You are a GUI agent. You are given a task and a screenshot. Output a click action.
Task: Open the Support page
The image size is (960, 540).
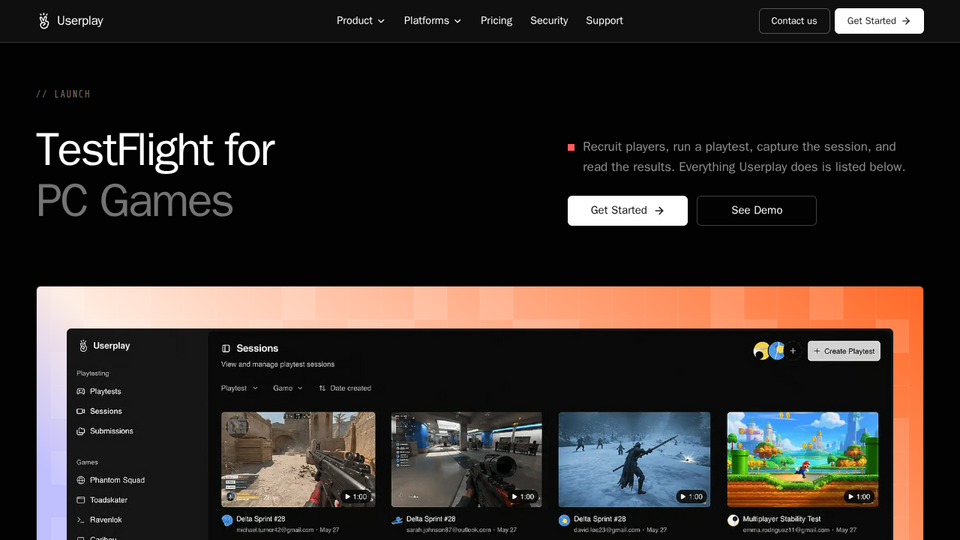604,21
